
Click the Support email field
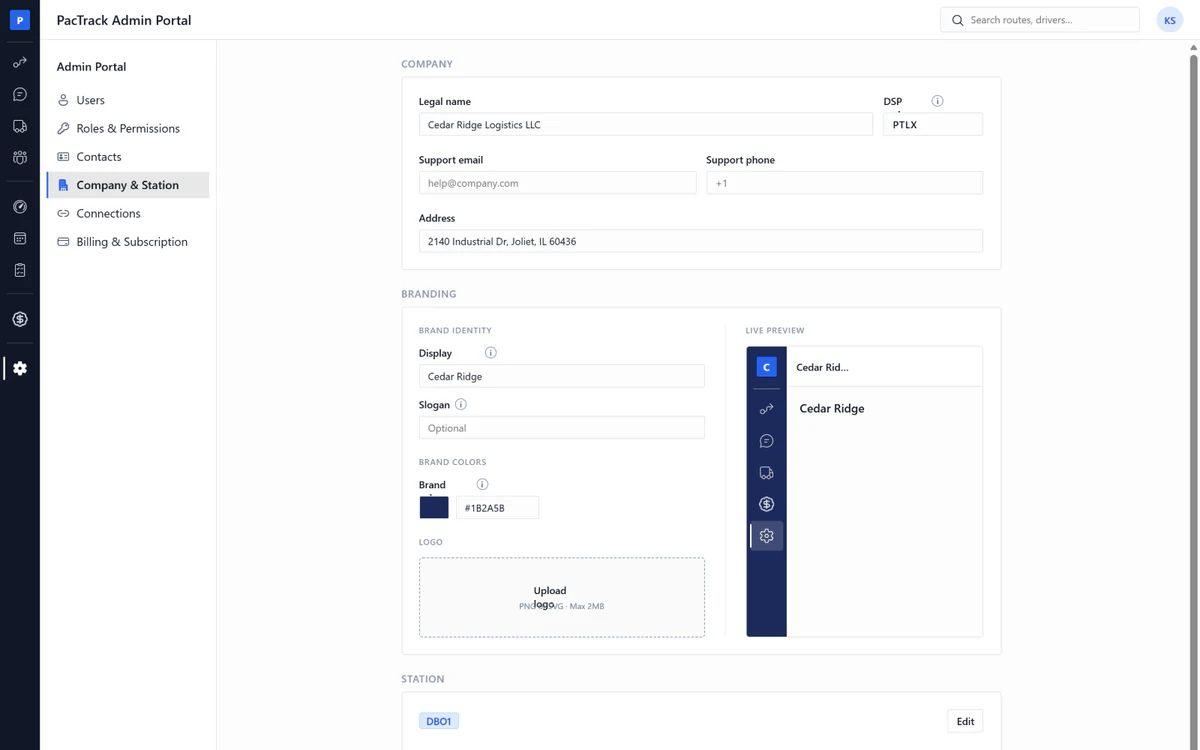click(x=557, y=183)
